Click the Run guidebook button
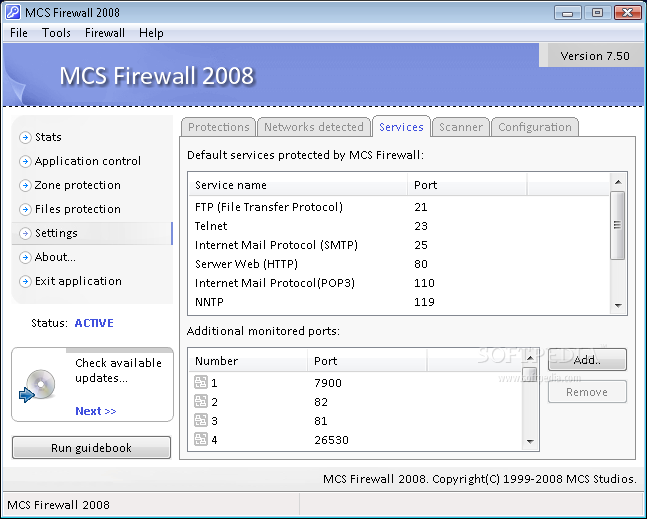647x519 pixels. click(x=91, y=448)
